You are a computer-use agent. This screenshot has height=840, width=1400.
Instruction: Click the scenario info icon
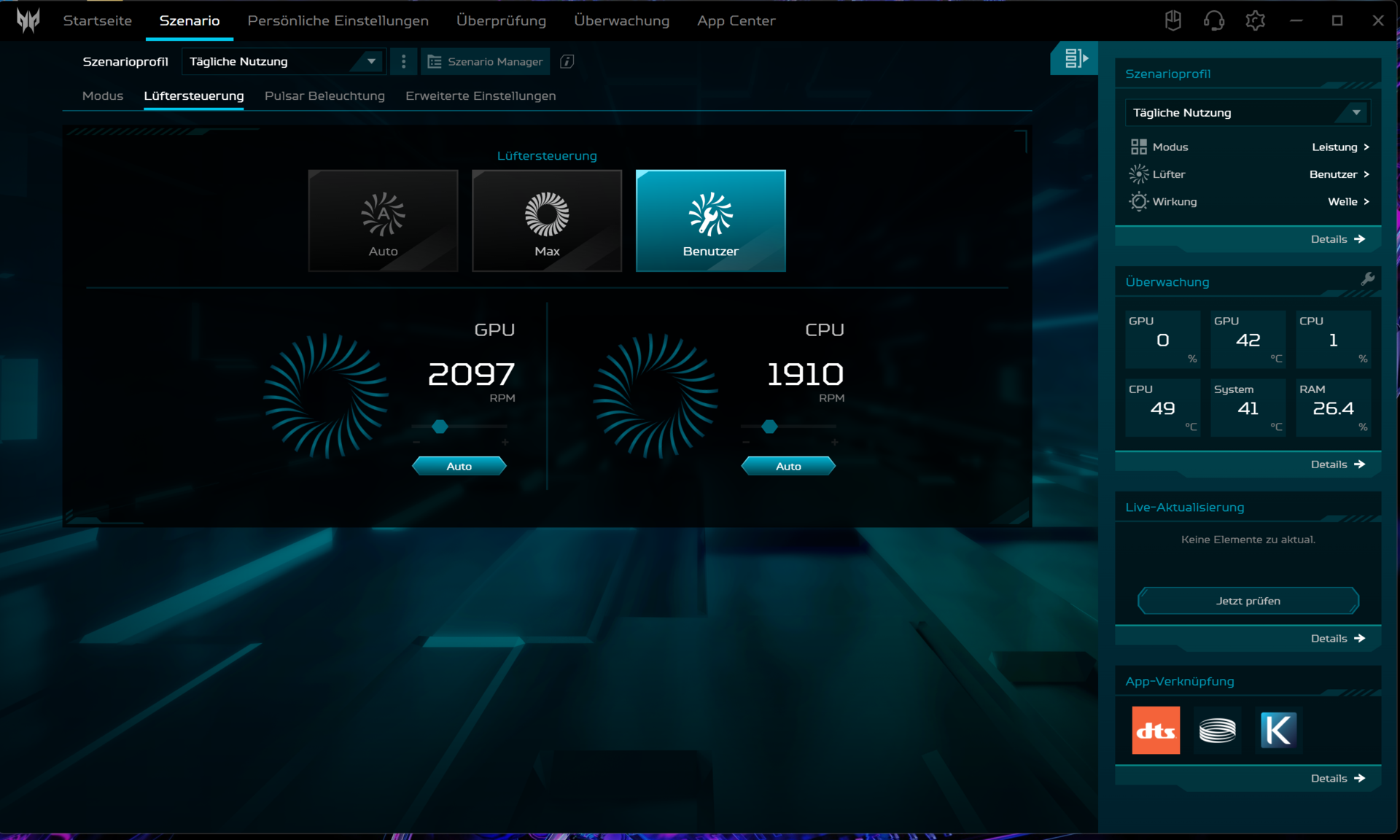tap(567, 62)
